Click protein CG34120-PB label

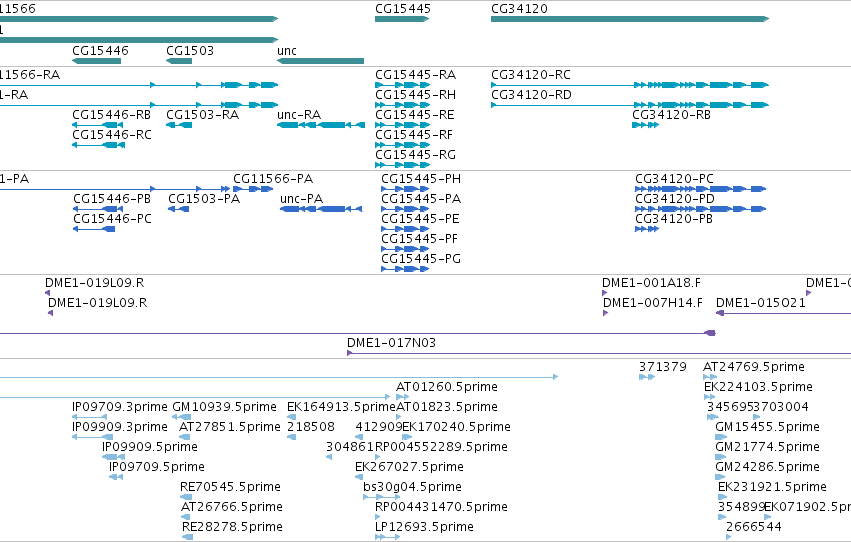pyautogui.click(x=674, y=219)
